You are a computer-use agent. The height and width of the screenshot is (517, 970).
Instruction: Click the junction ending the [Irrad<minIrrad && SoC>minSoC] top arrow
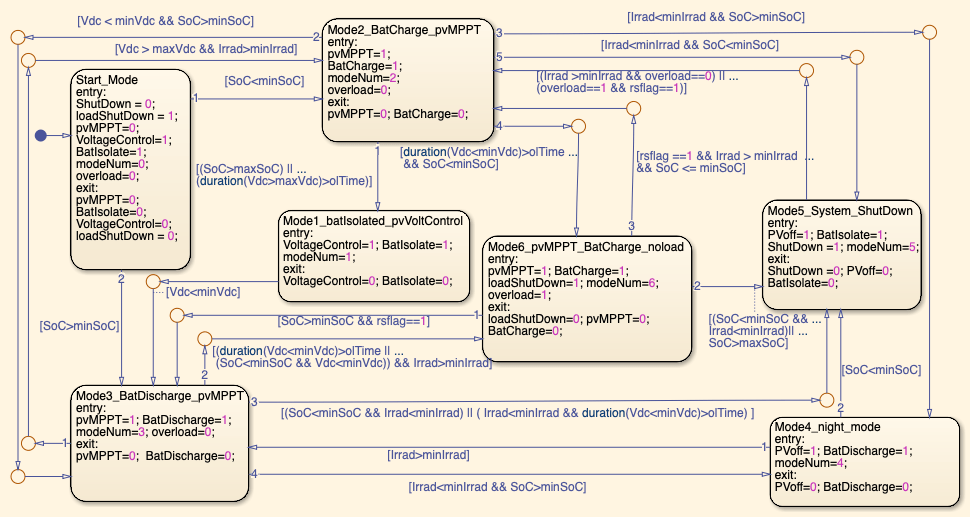coord(929,32)
